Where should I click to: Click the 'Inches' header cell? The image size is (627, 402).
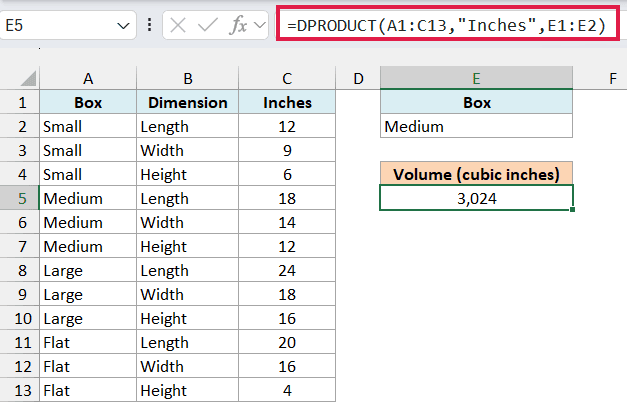coord(287,102)
